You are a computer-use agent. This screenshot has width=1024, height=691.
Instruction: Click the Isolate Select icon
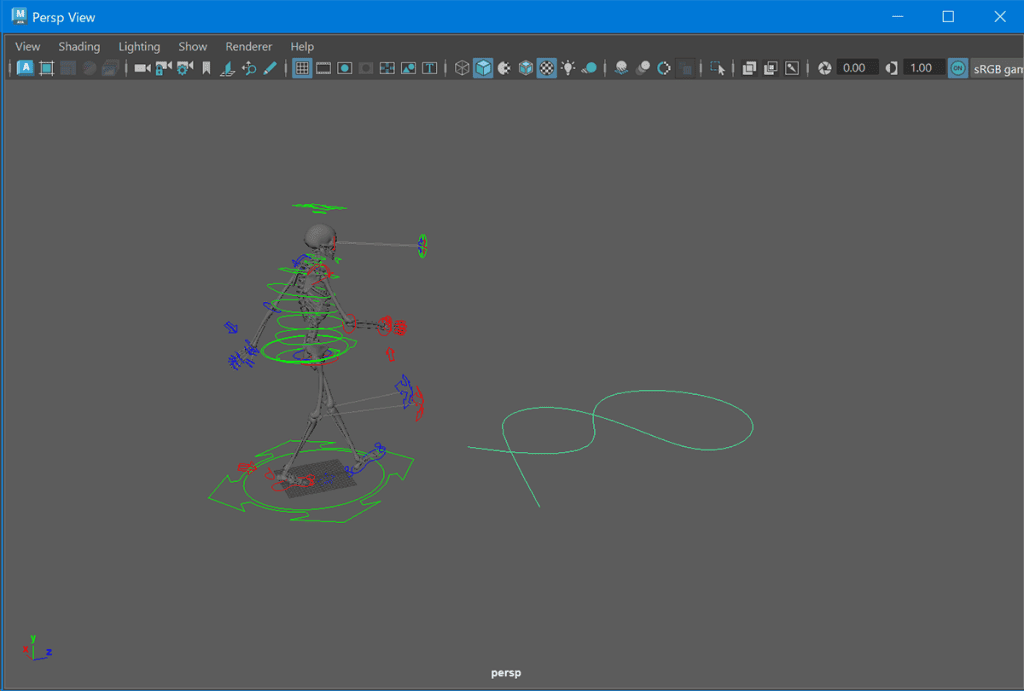tap(717, 68)
